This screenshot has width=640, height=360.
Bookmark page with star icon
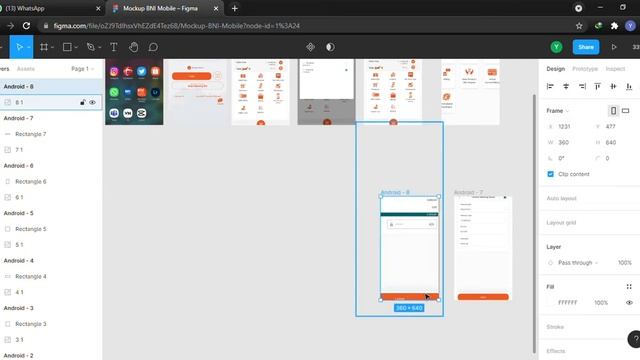(579, 26)
